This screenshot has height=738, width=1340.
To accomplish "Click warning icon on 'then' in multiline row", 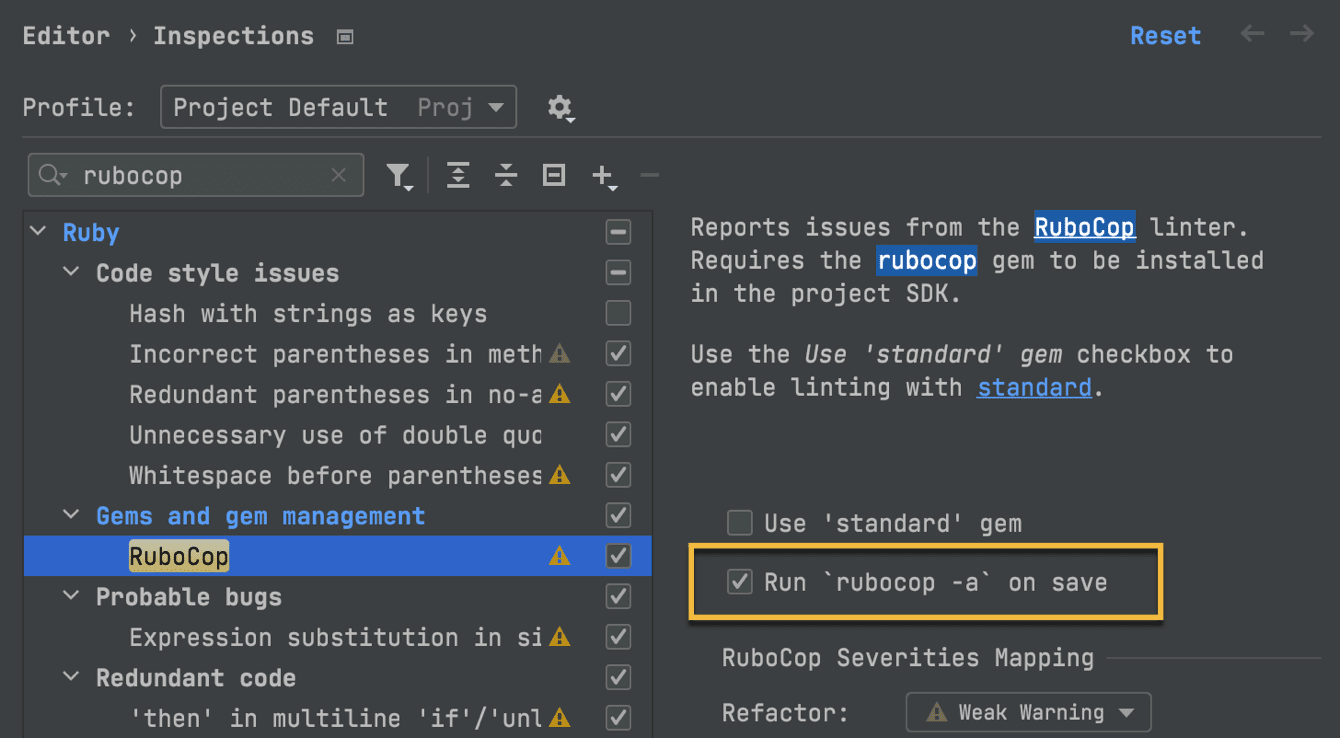I will pyautogui.click(x=560, y=719).
